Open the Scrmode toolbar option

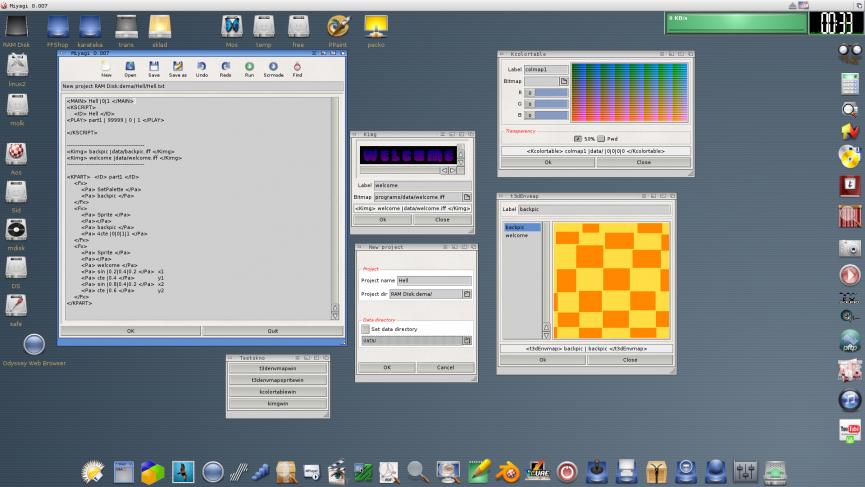(x=273, y=68)
